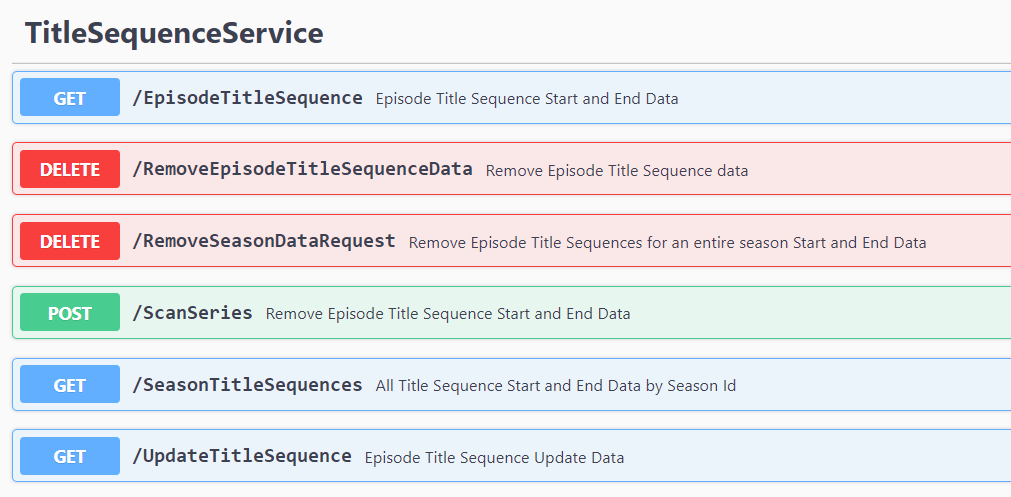Click the GET badge for EpisodeTitleSequence
Viewport: 1011px width, 497px height.
pyautogui.click(x=70, y=98)
